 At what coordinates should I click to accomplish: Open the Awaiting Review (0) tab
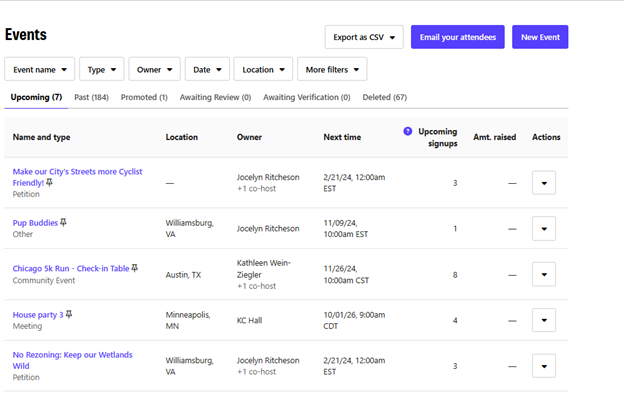[x=215, y=97]
